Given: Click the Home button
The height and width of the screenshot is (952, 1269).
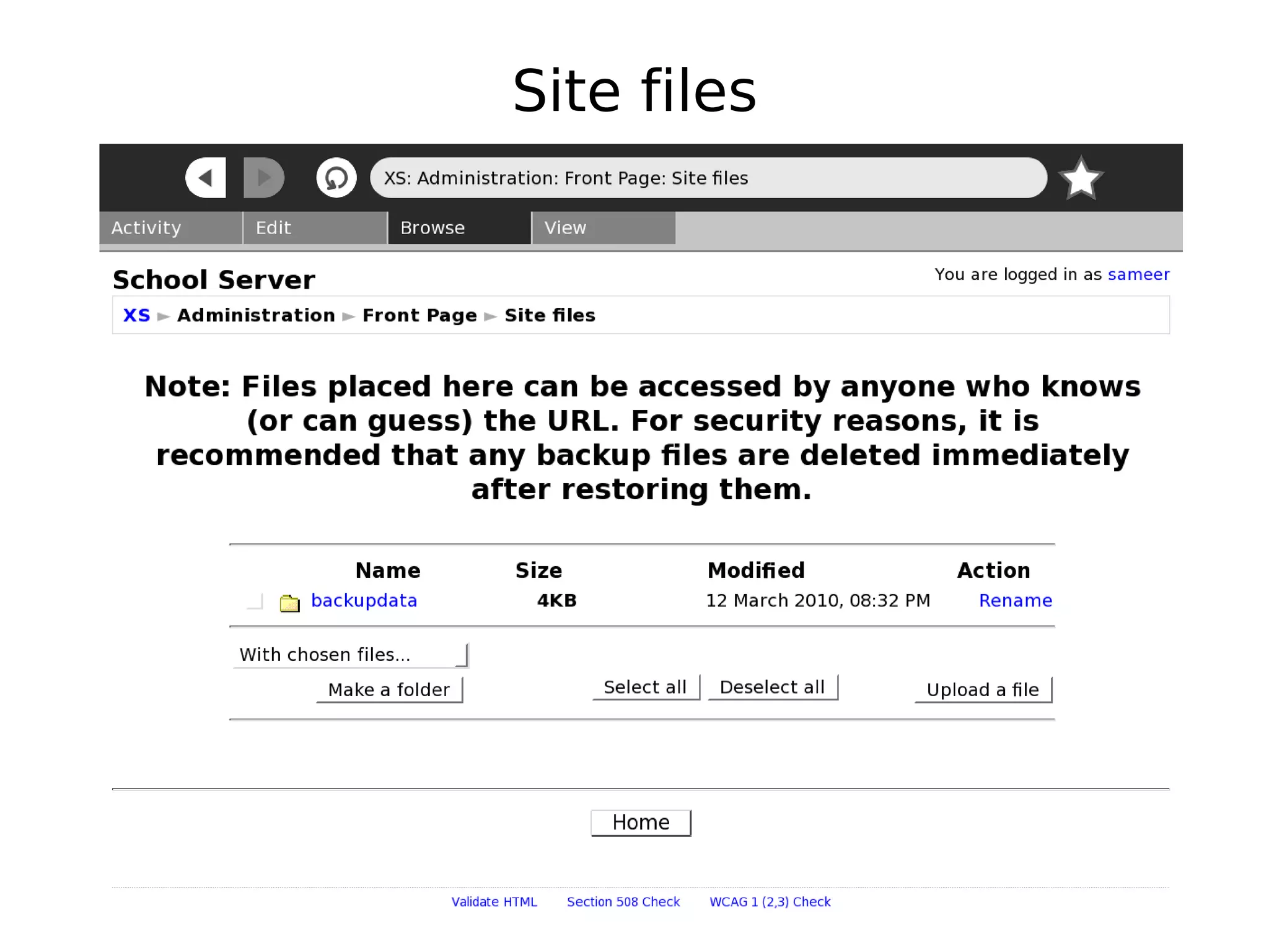Looking at the screenshot, I should (x=641, y=823).
